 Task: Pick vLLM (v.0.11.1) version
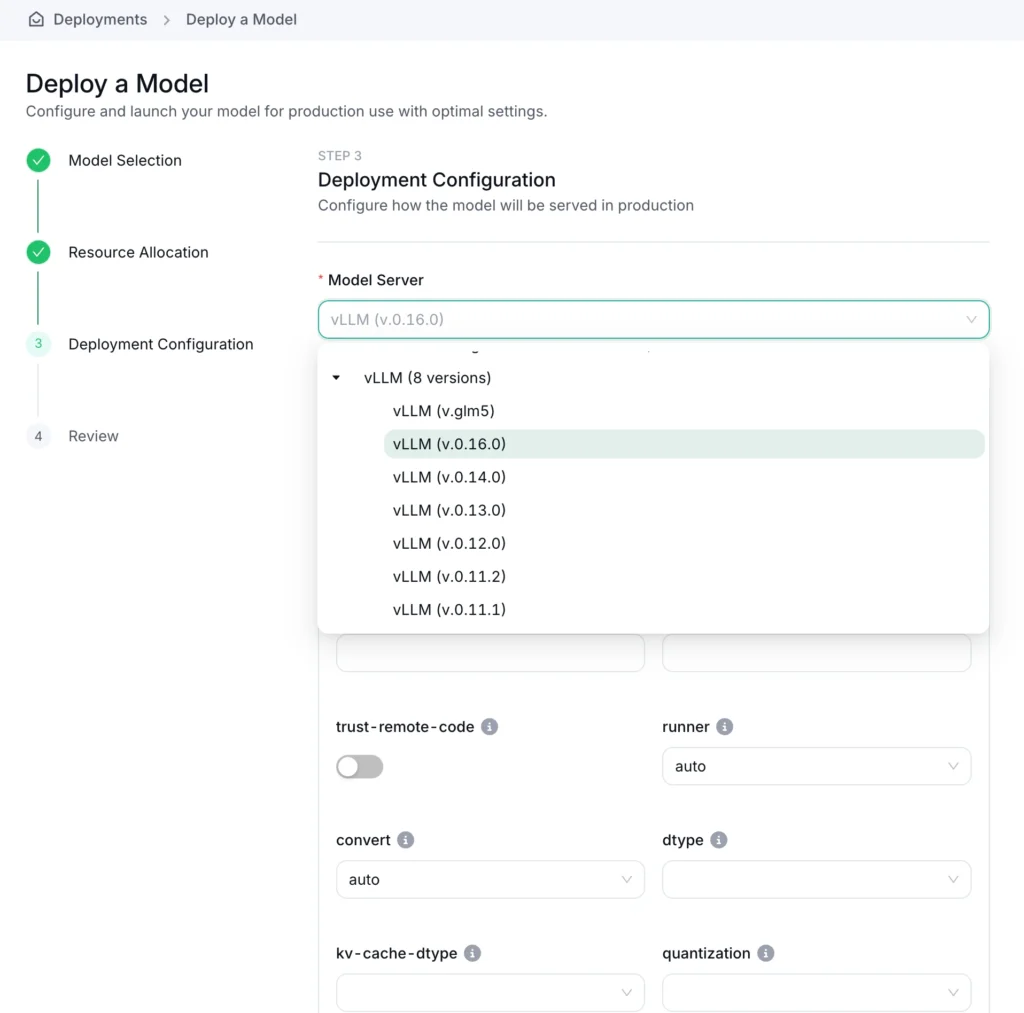click(449, 609)
